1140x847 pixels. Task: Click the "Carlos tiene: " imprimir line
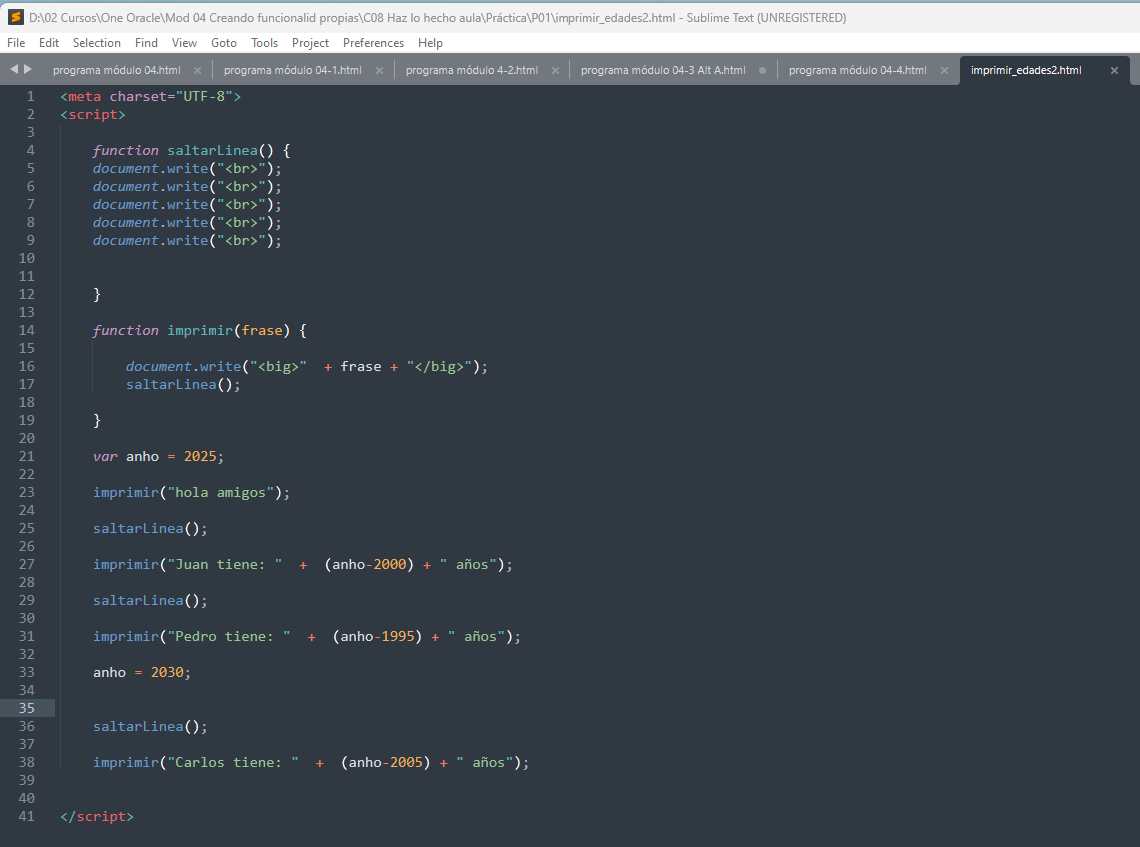click(x=311, y=763)
